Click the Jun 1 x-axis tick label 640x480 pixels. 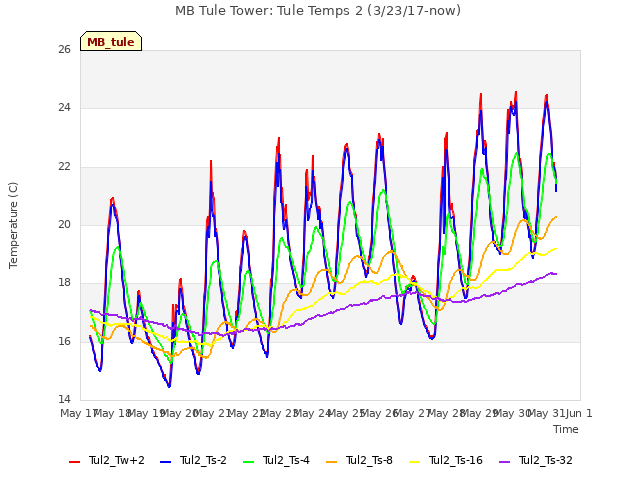pos(579,413)
